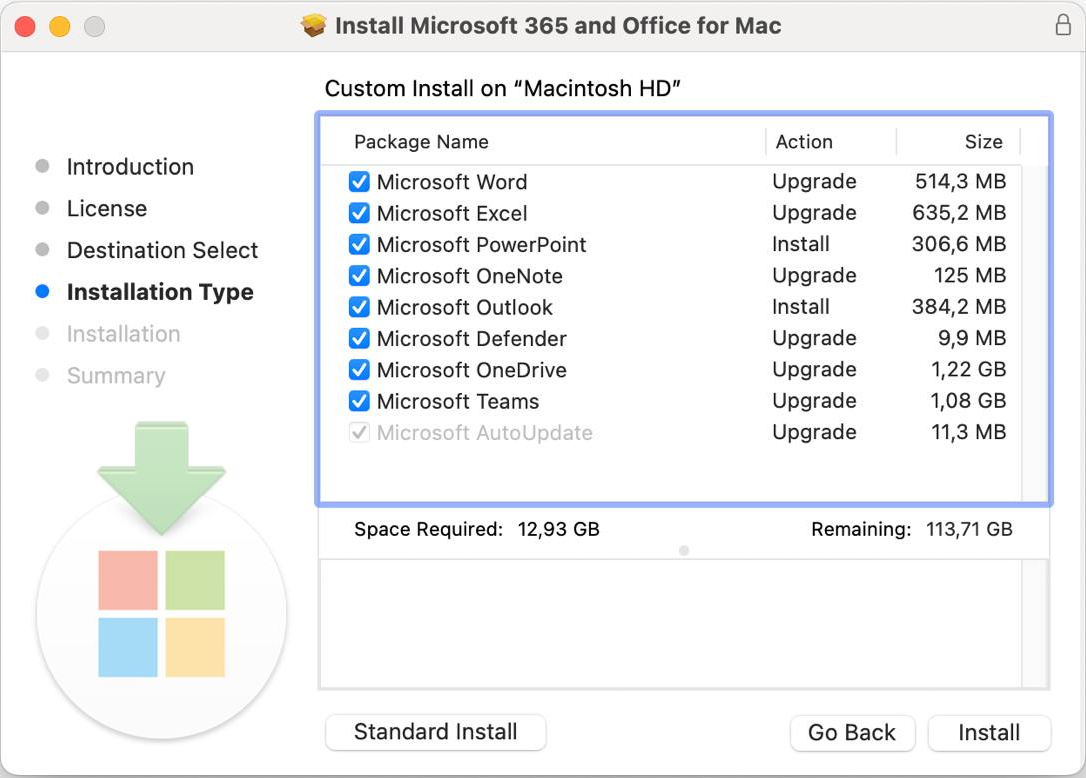
Task: Click the Package Name column header
Action: click(421, 142)
